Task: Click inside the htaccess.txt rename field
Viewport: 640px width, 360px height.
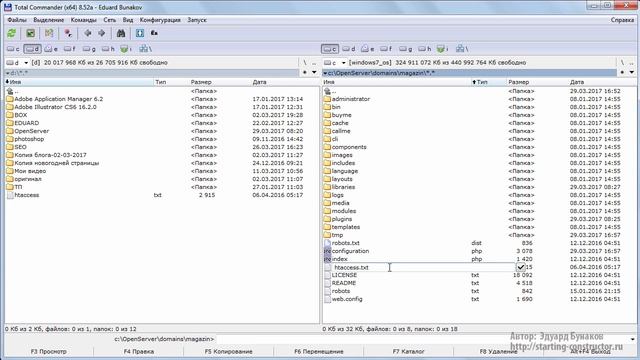Action: 423,267
